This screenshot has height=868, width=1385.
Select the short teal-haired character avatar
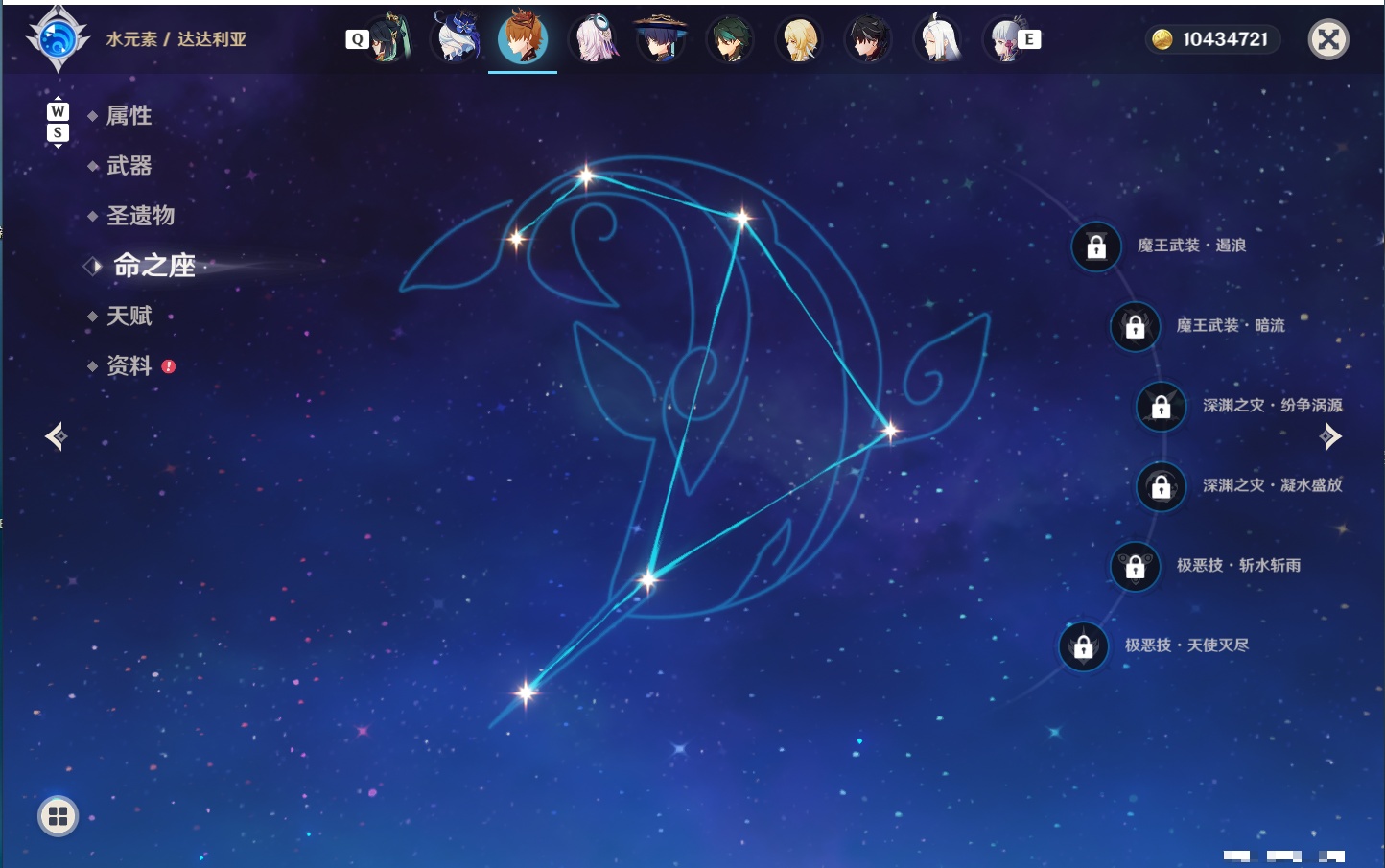coord(730,38)
